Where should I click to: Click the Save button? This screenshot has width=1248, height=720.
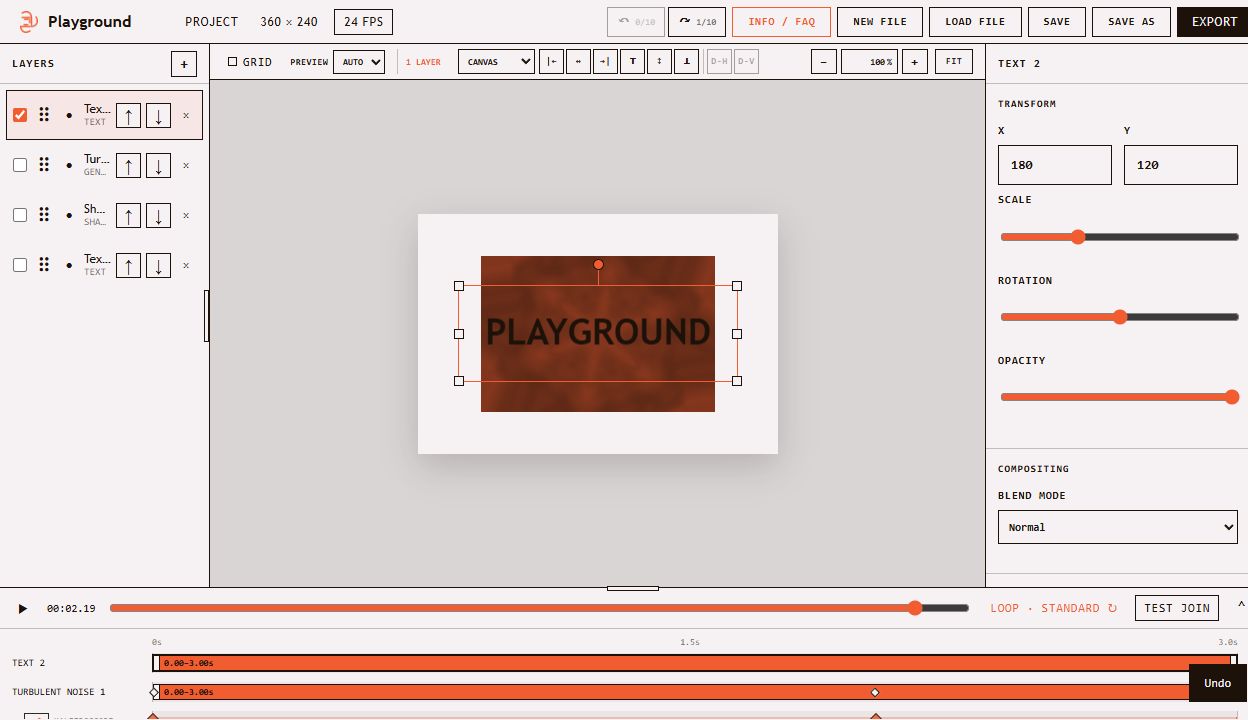point(1056,22)
